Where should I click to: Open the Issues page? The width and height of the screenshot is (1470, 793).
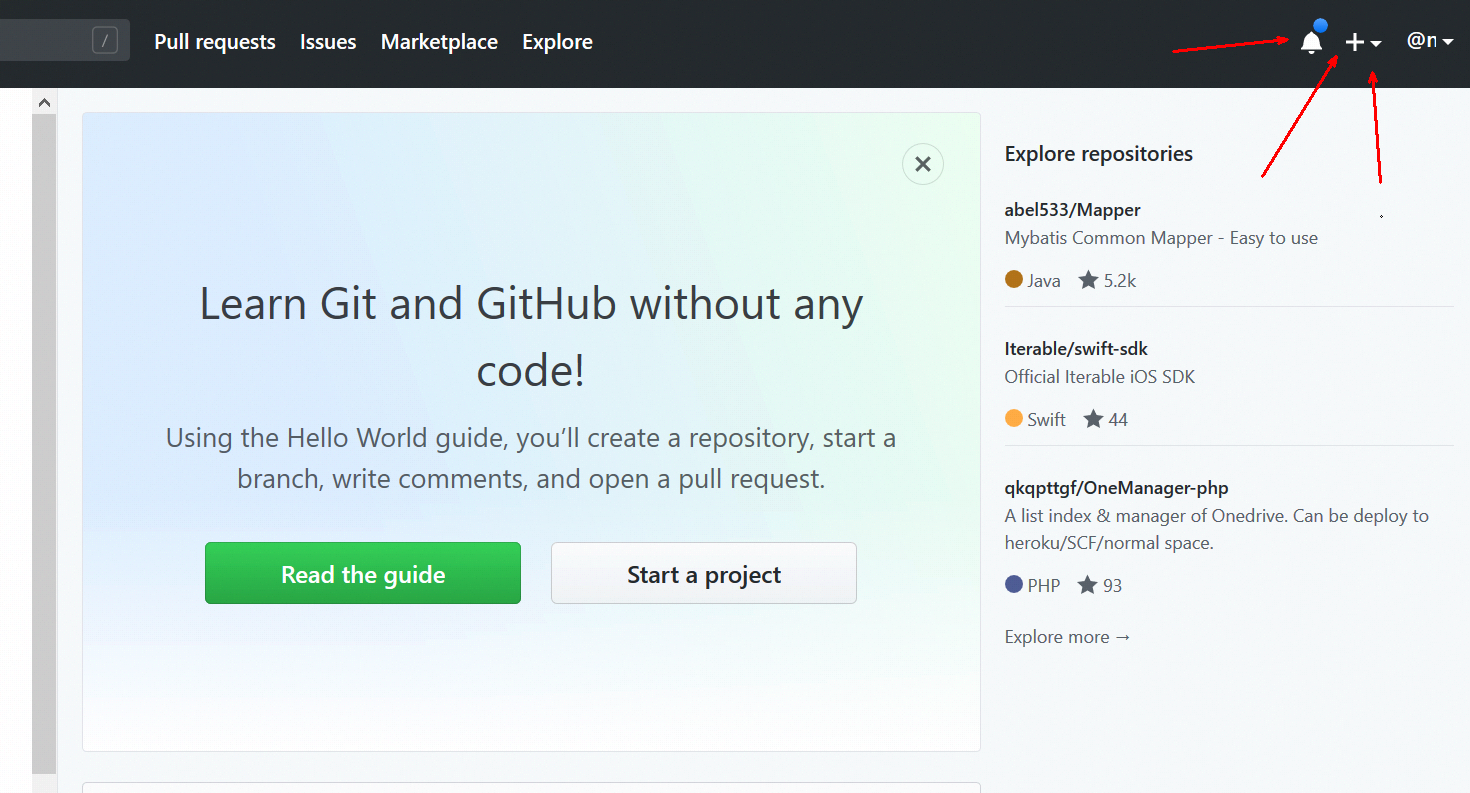328,41
